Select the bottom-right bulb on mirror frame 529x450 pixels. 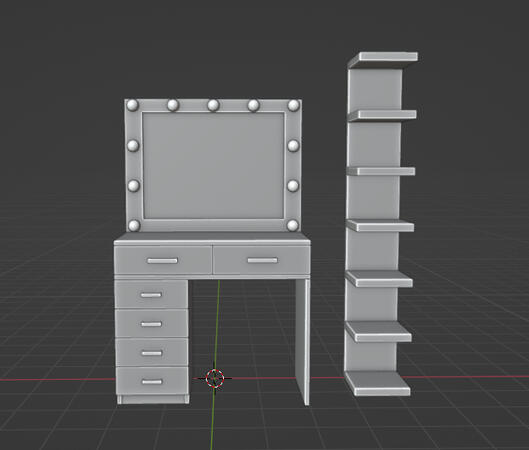tap(293, 225)
